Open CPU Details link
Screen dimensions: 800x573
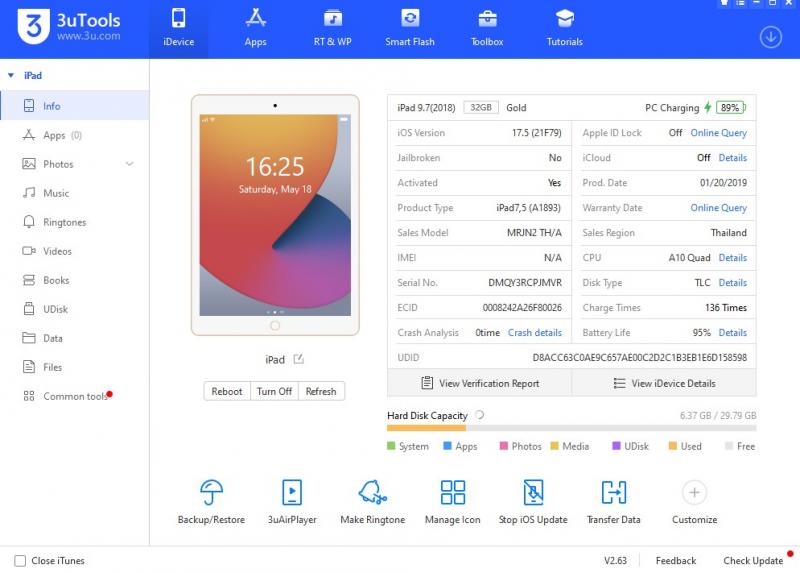pos(733,258)
